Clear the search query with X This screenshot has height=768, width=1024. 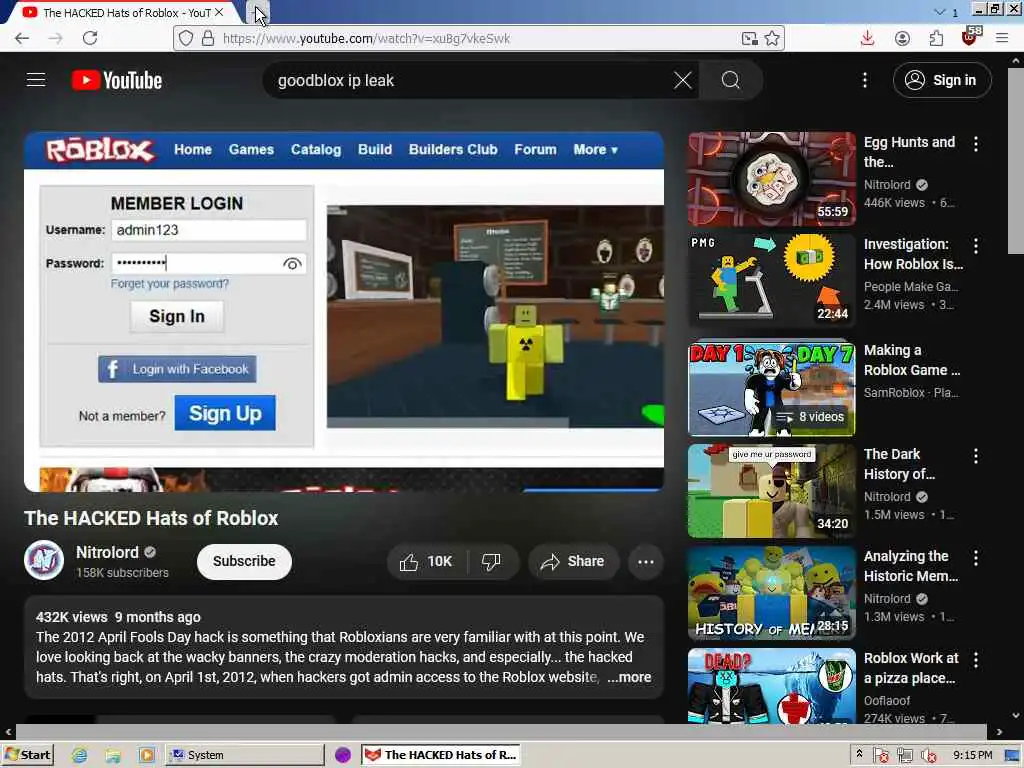pos(682,80)
